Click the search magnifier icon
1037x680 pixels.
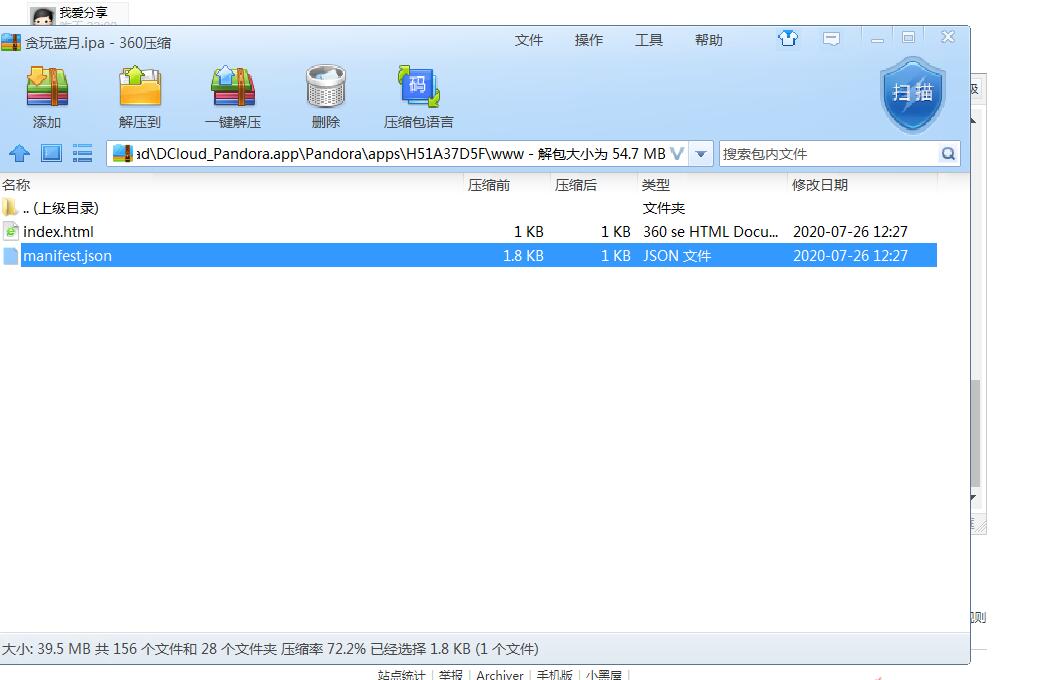(948, 154)
